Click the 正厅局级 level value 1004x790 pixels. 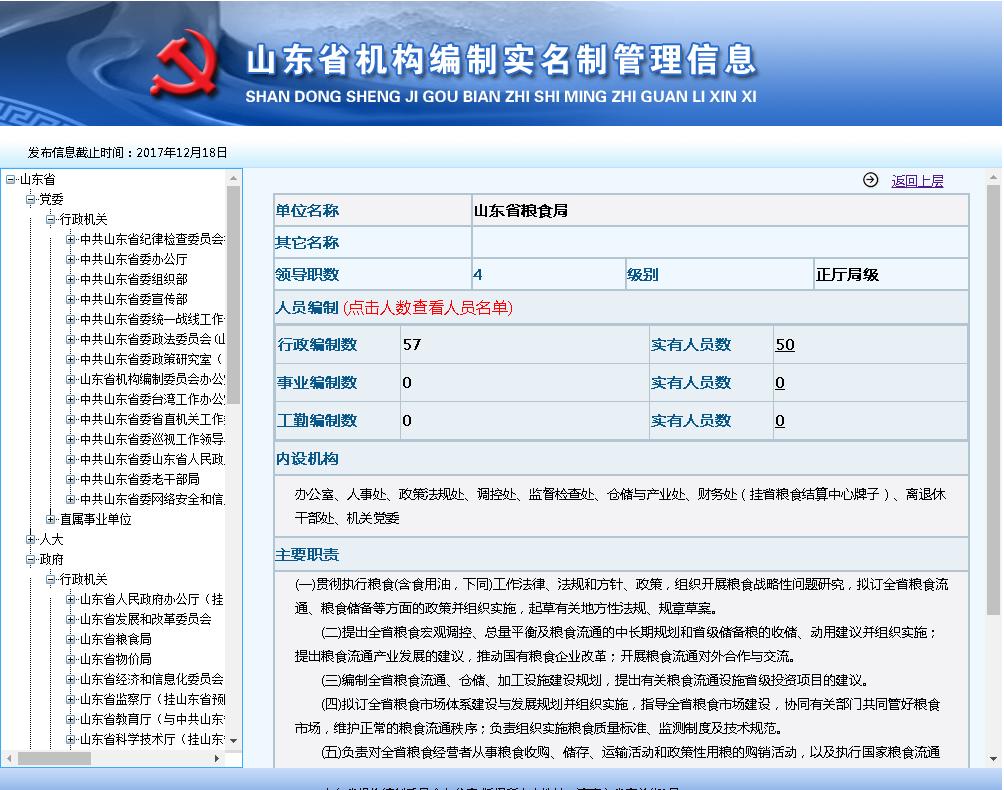847,275
